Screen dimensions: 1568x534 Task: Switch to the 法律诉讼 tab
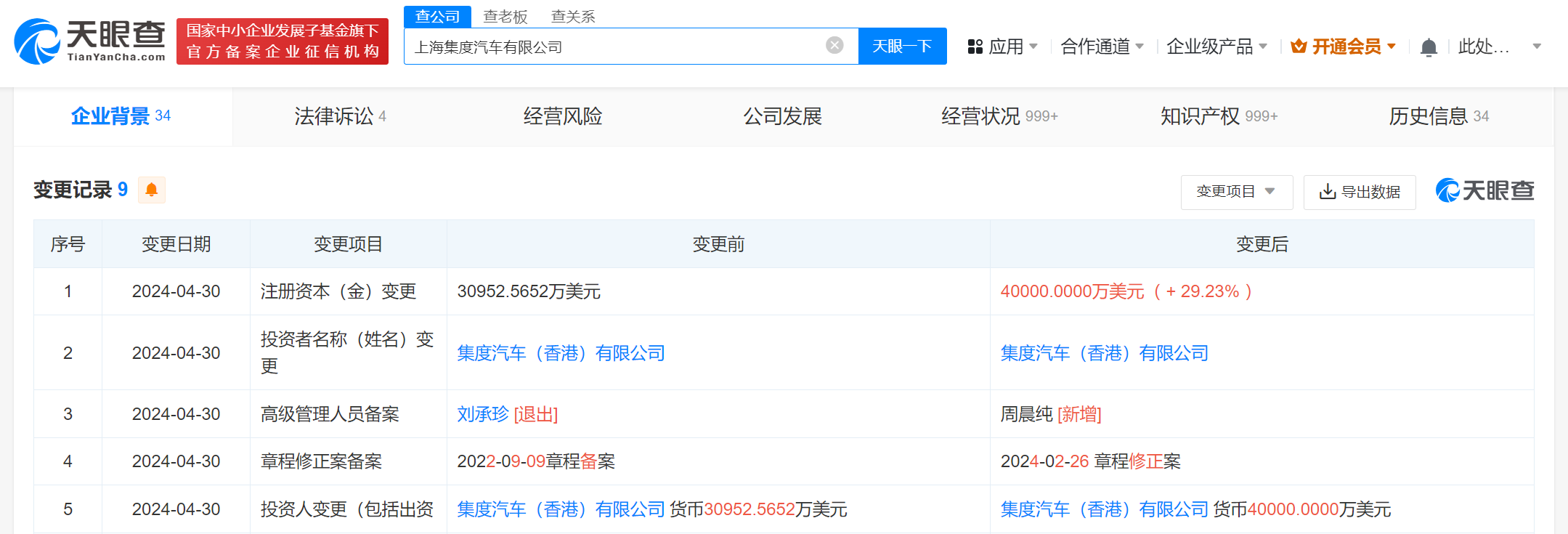pyautogui.click(x=340, y=116)
